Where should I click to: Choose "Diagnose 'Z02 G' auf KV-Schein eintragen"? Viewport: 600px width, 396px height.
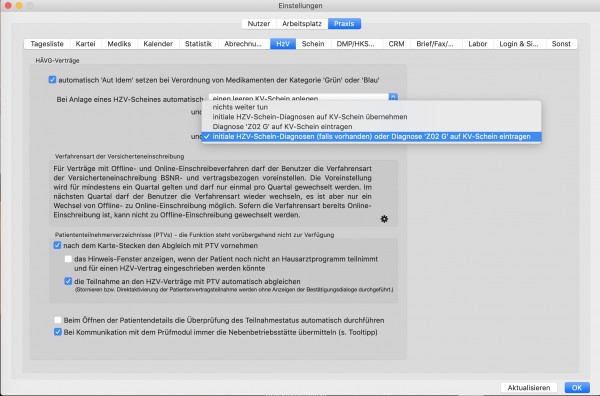(371, 127)
